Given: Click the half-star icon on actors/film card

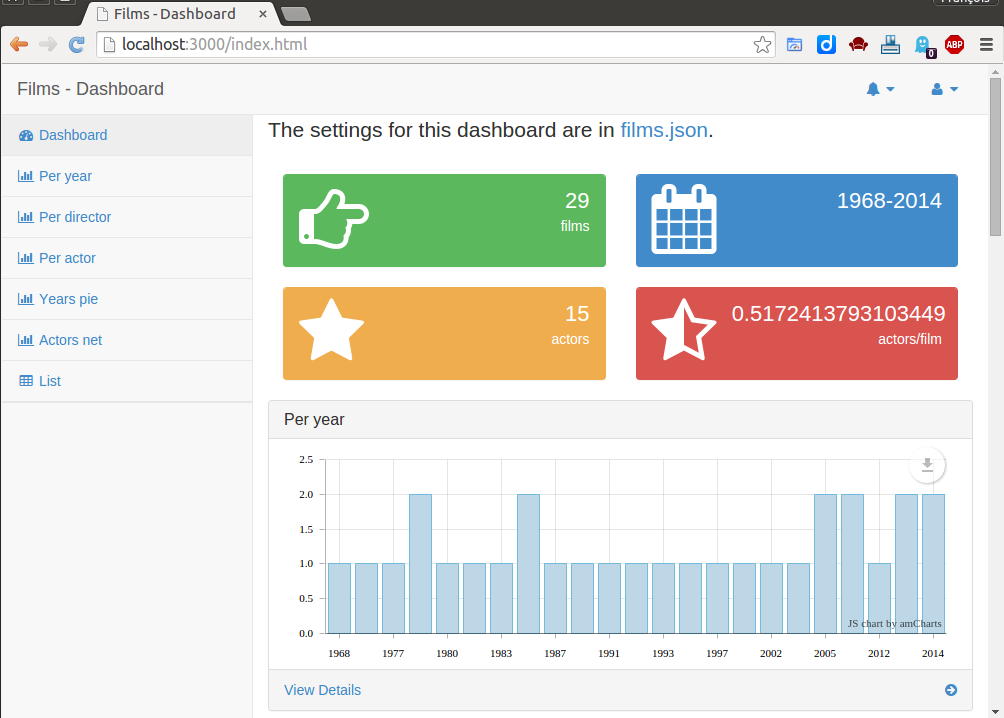Looking at the screenshot, I should (x=684, y=330).
